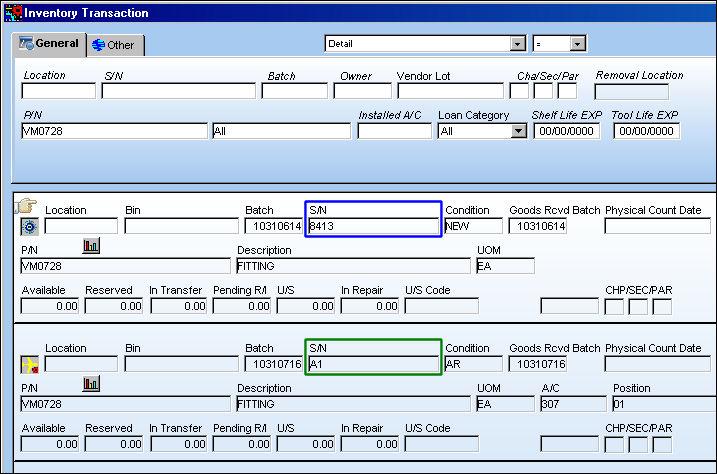Switch to the General tab
This screenshot has width=717, height=474.
pos(49,44)
